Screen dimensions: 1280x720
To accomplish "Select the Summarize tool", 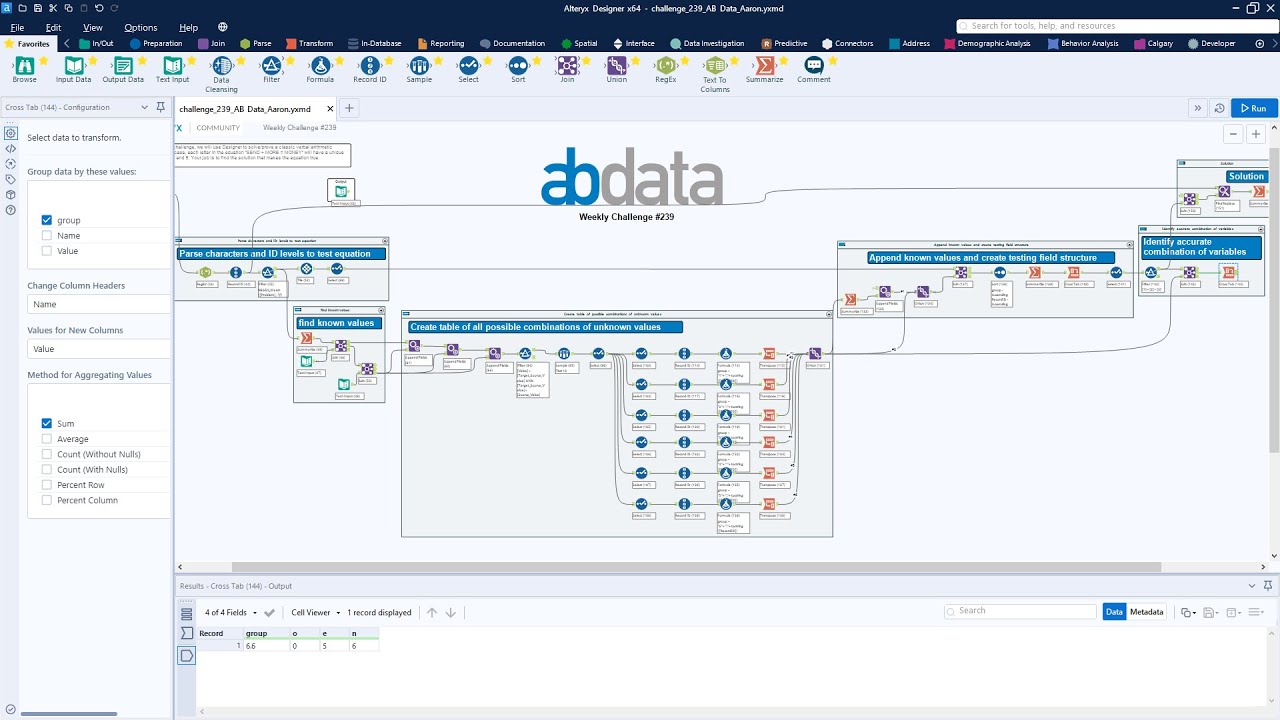I will [x=764, y=65].
